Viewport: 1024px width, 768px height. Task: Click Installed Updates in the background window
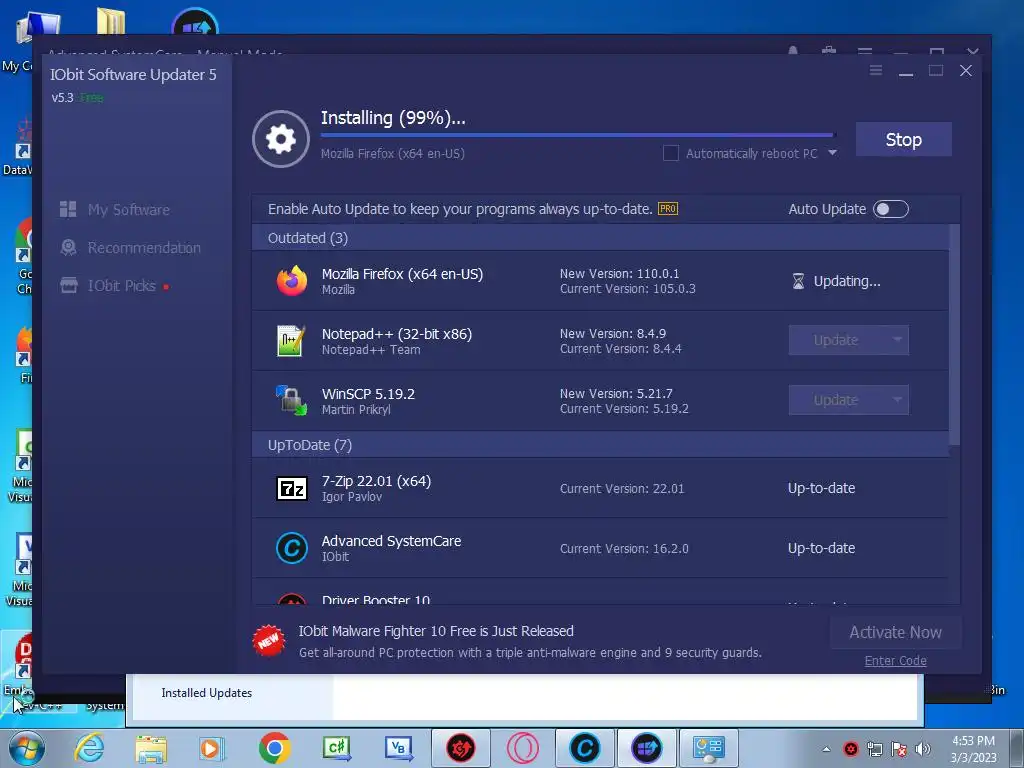206,693
